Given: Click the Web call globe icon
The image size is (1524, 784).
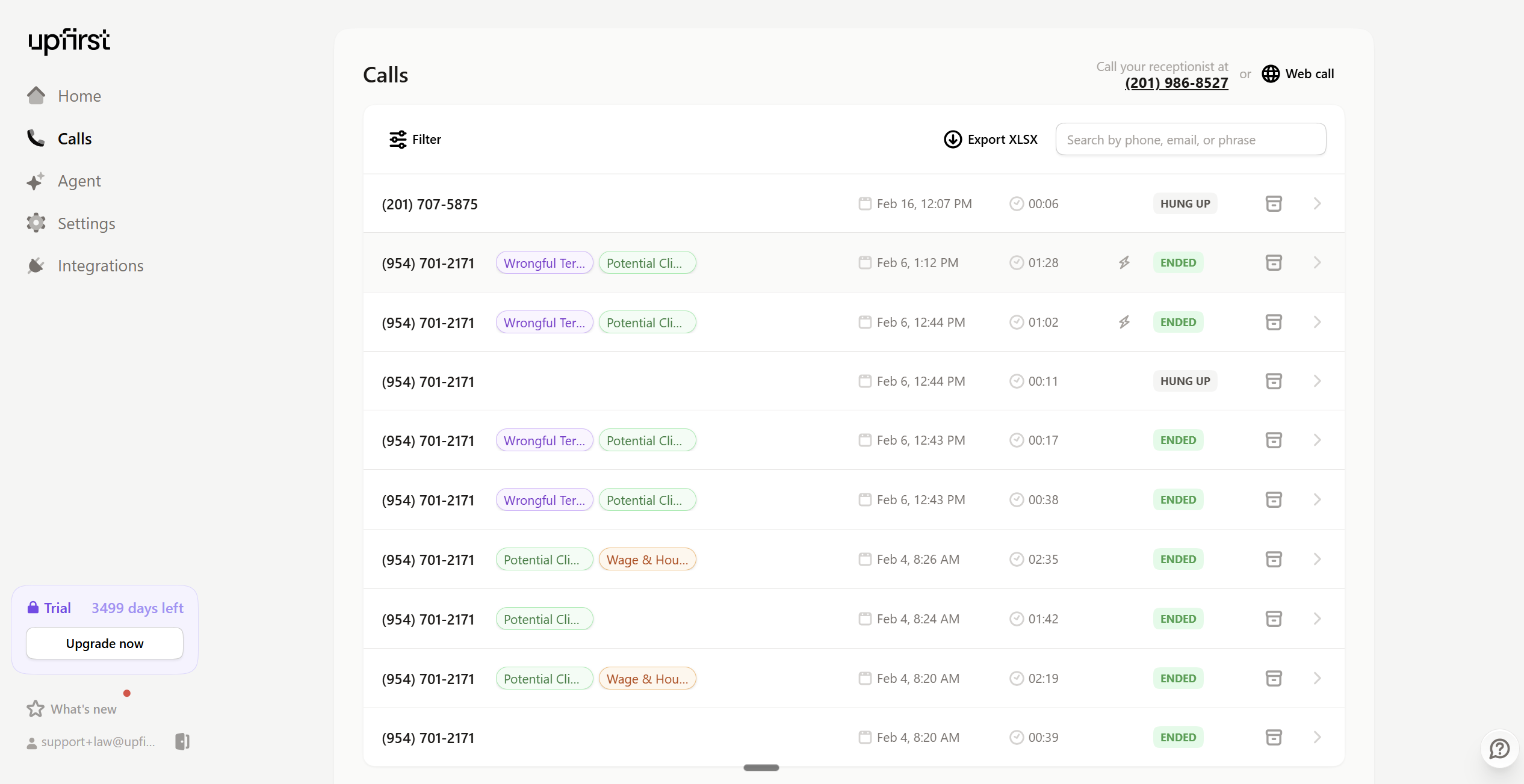Looking at the screenshot, I should click(x=1270, y=73).
